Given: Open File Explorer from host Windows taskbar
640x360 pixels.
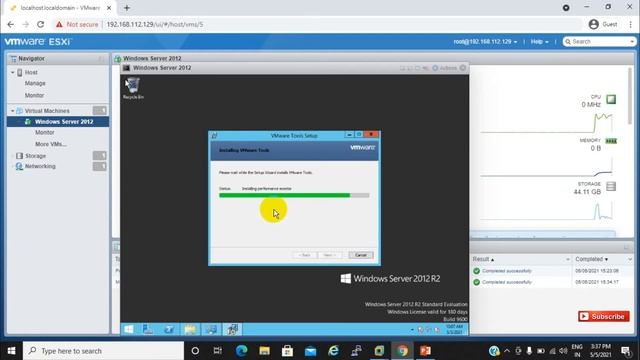Looking at the screenshot, I should pyautogui.click(x=264, y=351).
